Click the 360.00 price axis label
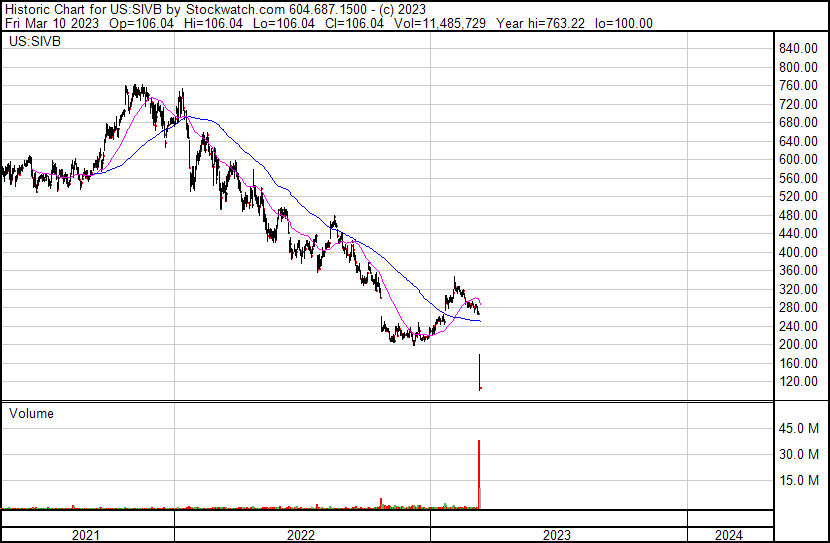Viewport: 830px width, 543px height. click(x=798, y=270)
